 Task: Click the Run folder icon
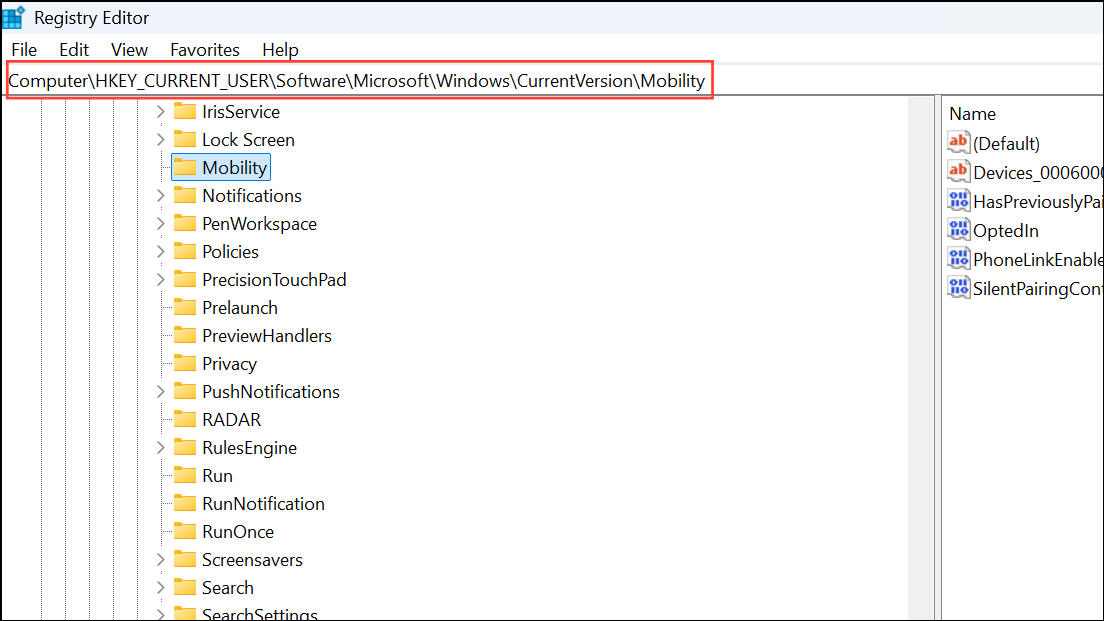pos(184,476)
